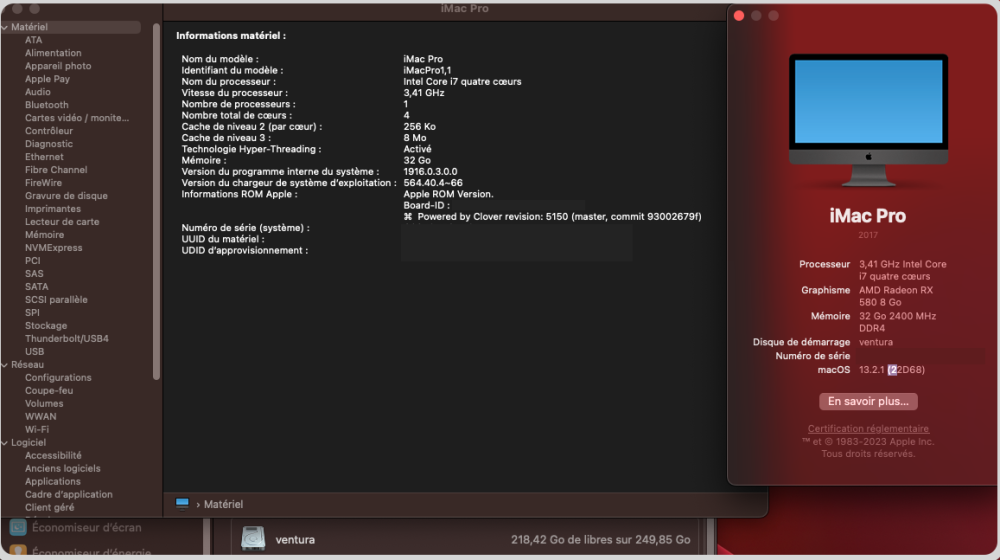Select Anciens logiciels in the sidebar

click(x=62, y=468)
